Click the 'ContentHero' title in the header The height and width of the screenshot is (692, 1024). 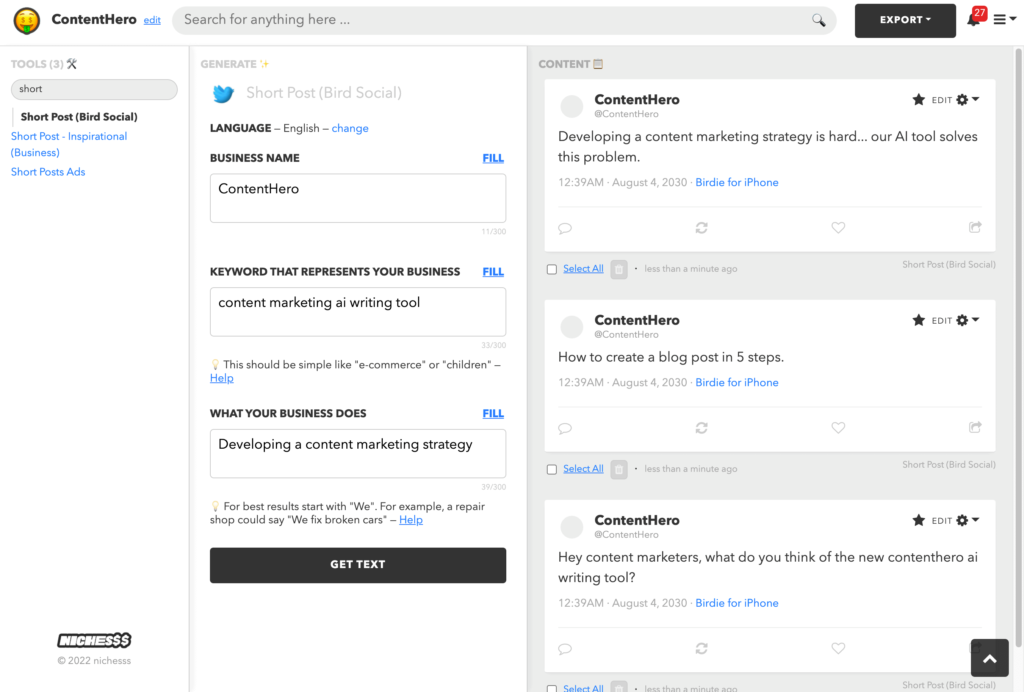94,20
